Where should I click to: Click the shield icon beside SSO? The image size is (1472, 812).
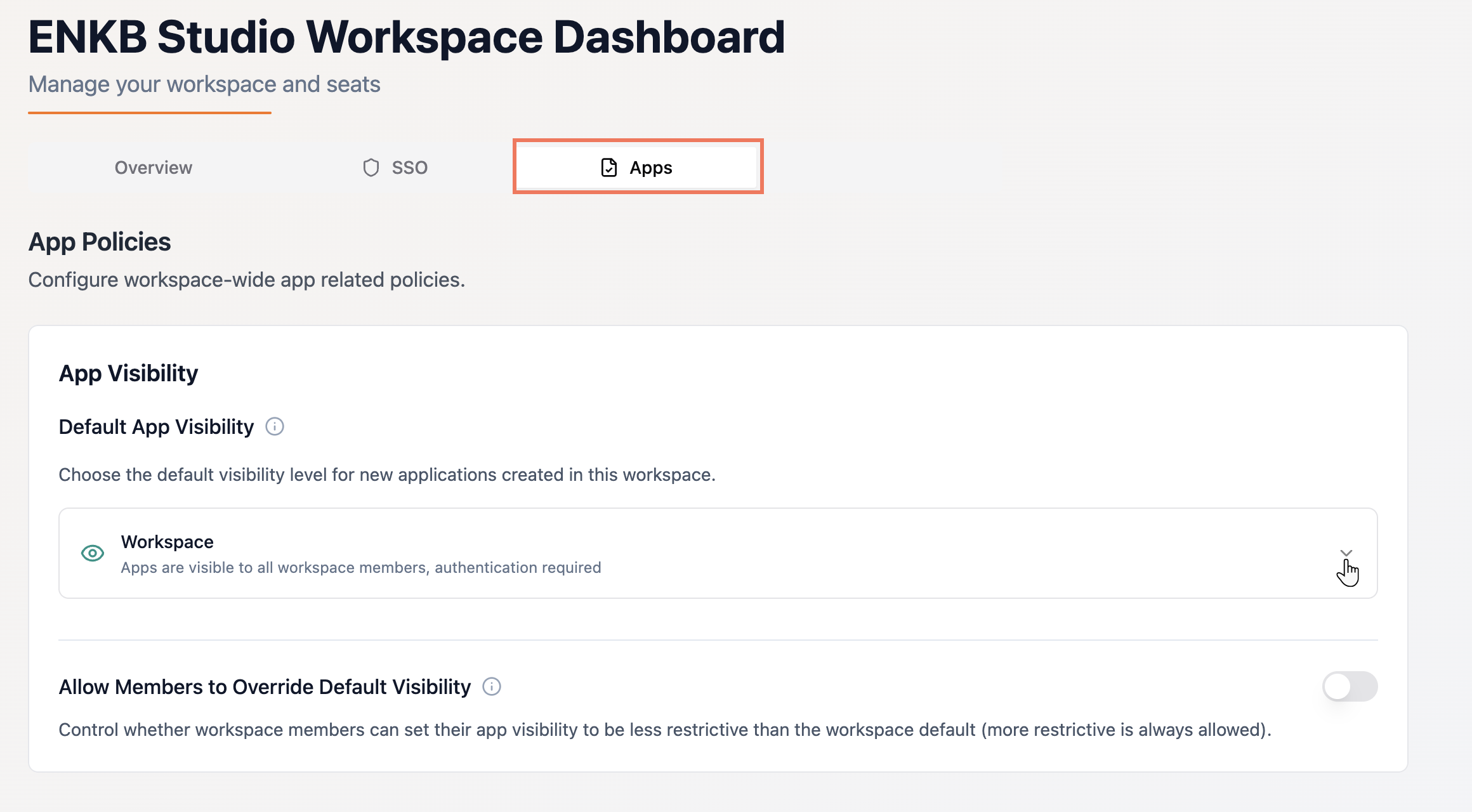(371, 167)
